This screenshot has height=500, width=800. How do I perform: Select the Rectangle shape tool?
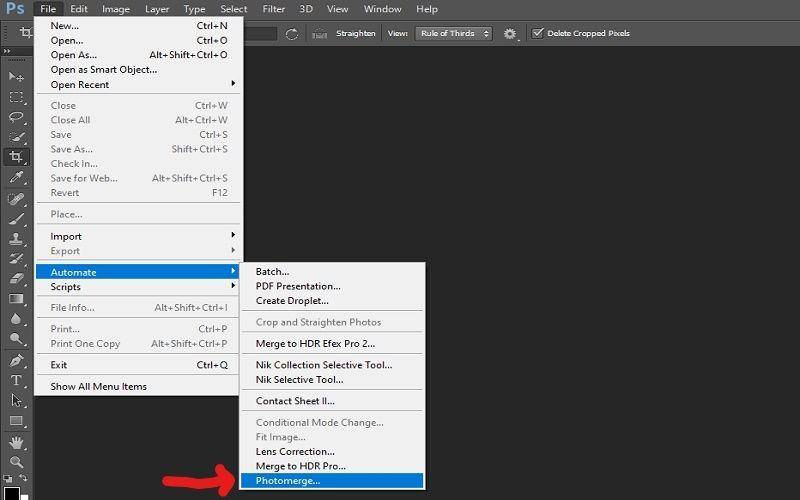pyautogui.click(x=16, y=421)
